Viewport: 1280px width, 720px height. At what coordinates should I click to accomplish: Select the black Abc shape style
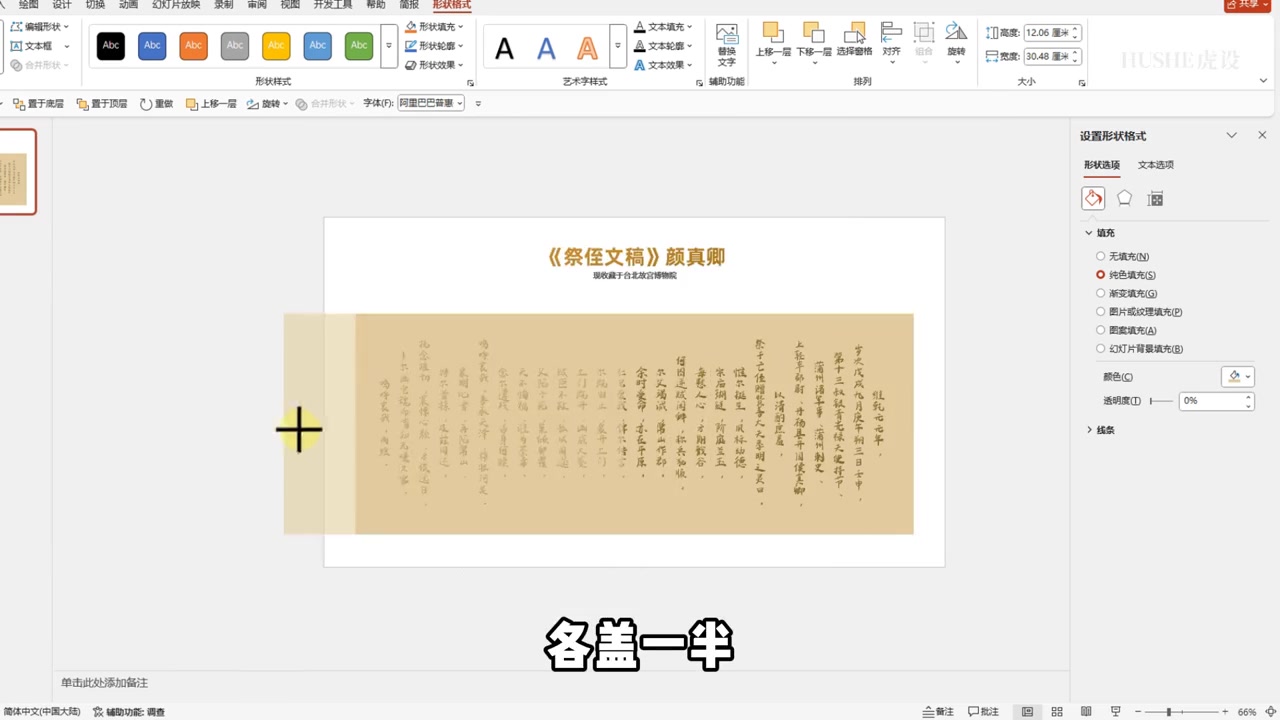[x=111, y=45]
